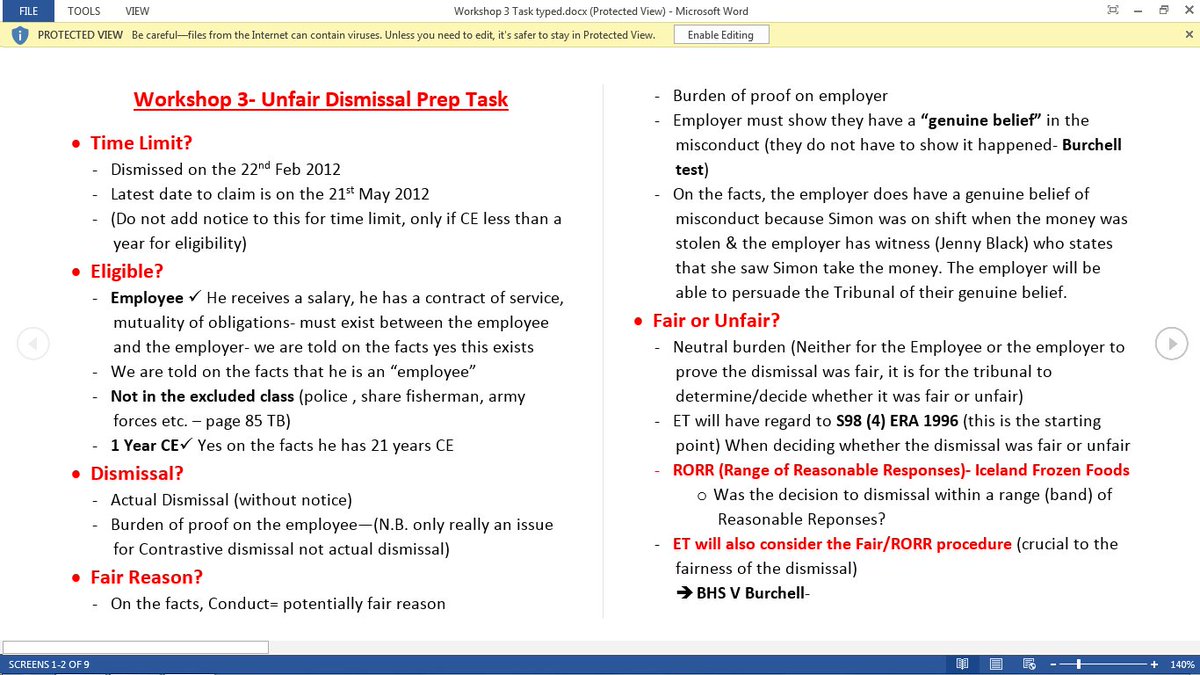The height and width of the screenshot is (675, 1200).
Task: Open the TOOLS menu
Action: tap(84, 11)
